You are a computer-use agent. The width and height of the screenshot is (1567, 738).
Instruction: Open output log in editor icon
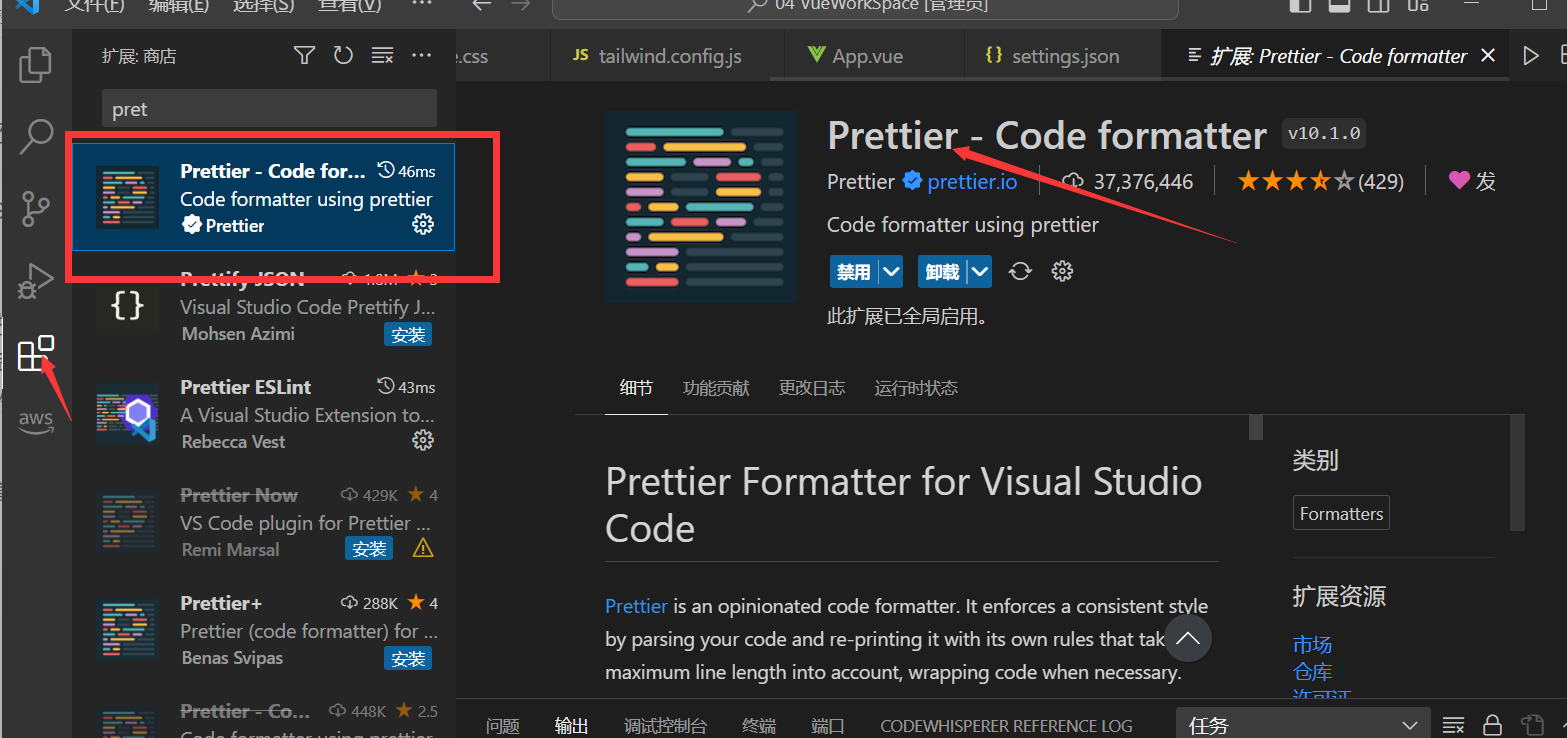click(1531, 725)
